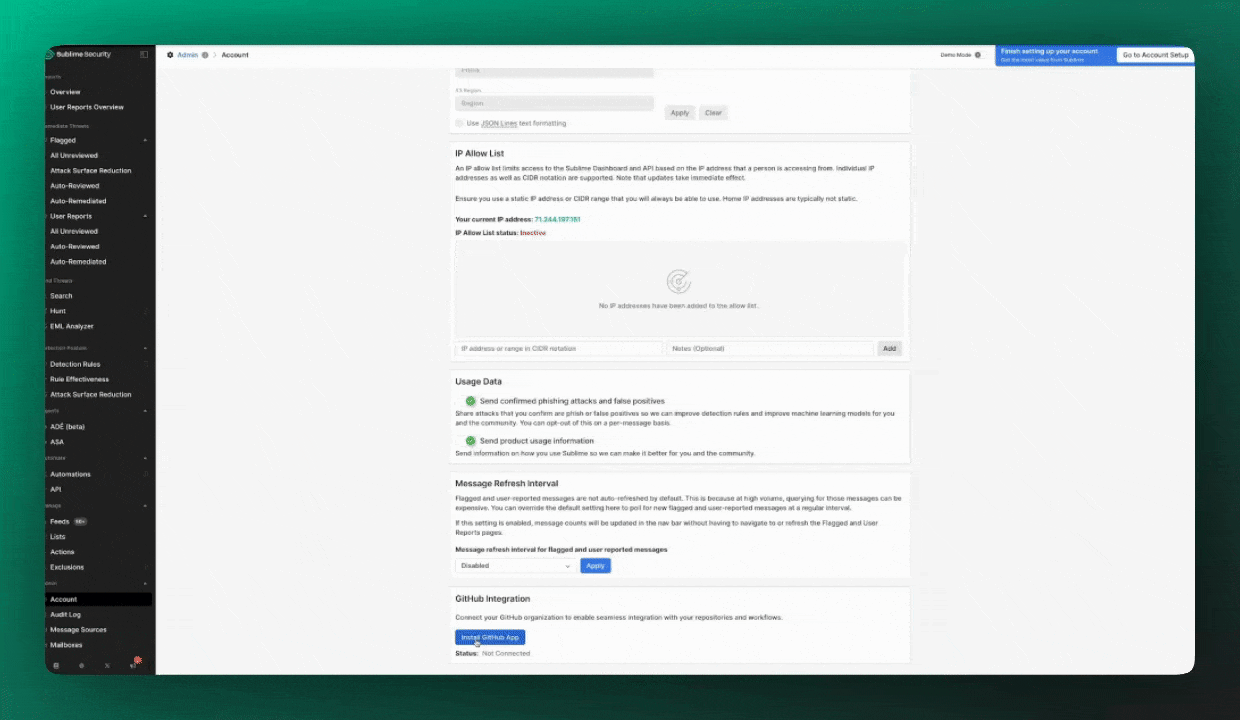Click the Apply button beside Clear
This screenshot has height=720, width=1240.
(x=680, y=113)
